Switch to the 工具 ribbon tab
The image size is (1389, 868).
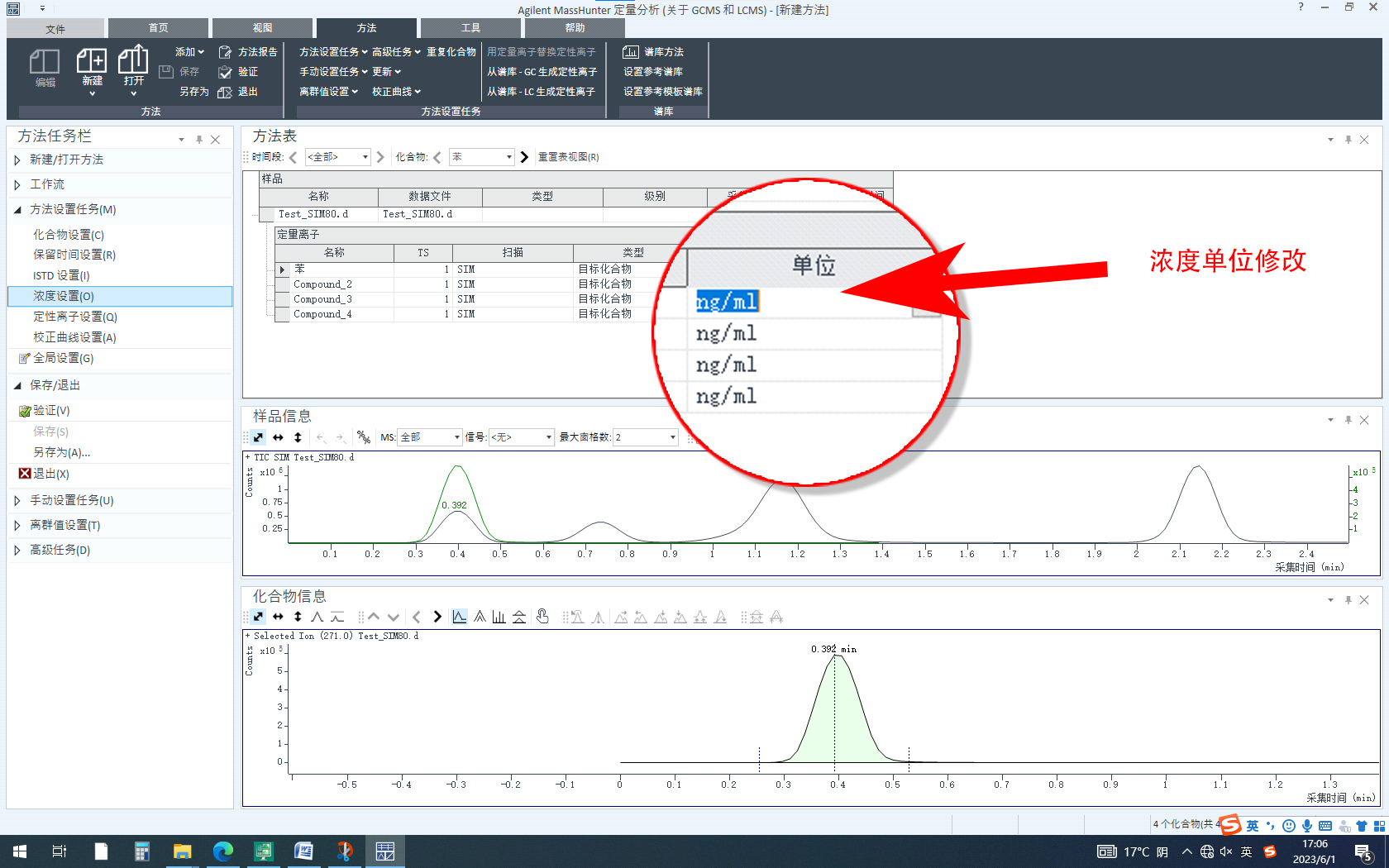click(x=470, y=28)
